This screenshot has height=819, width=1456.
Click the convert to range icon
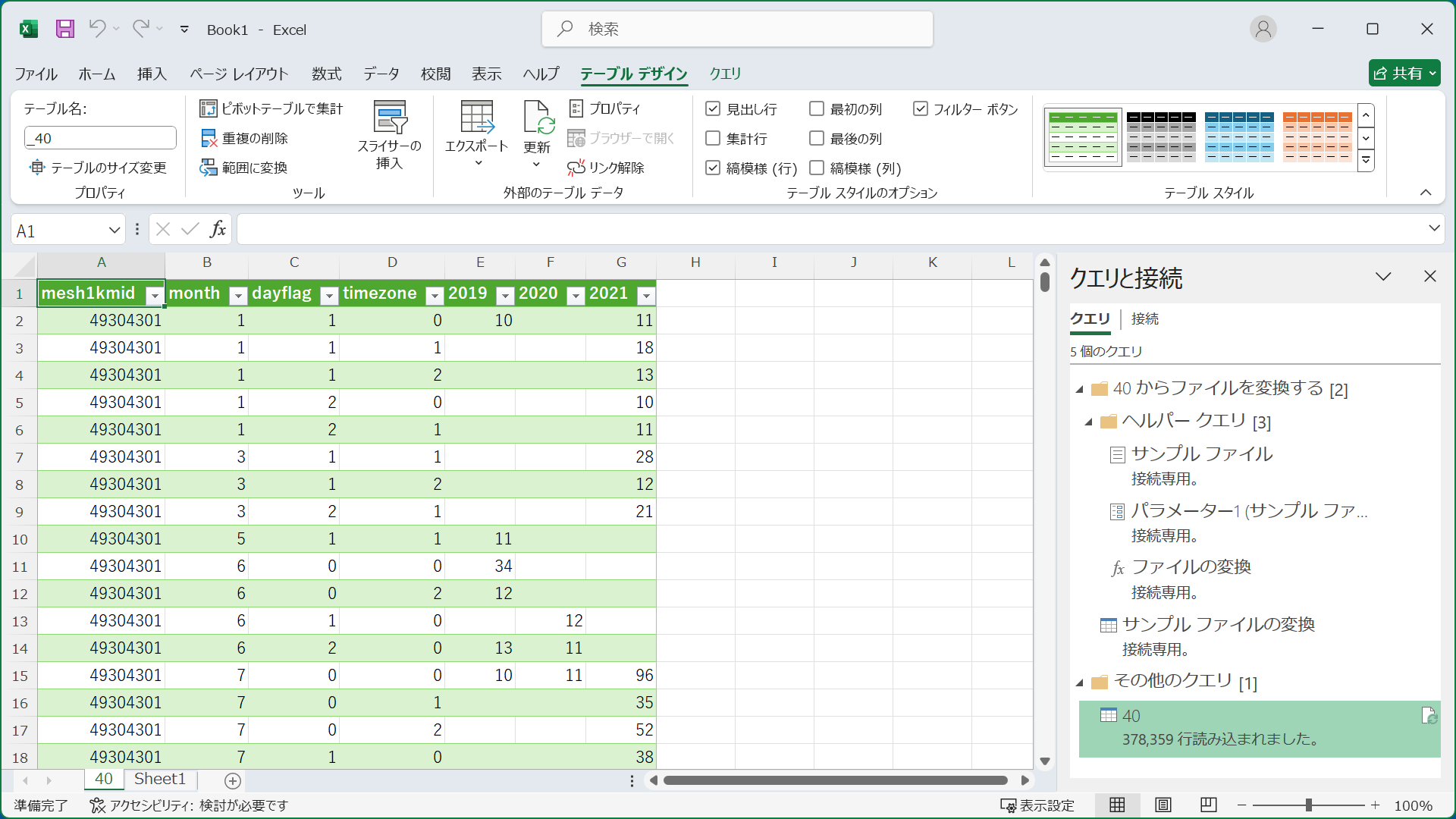(x=209, y=168)
